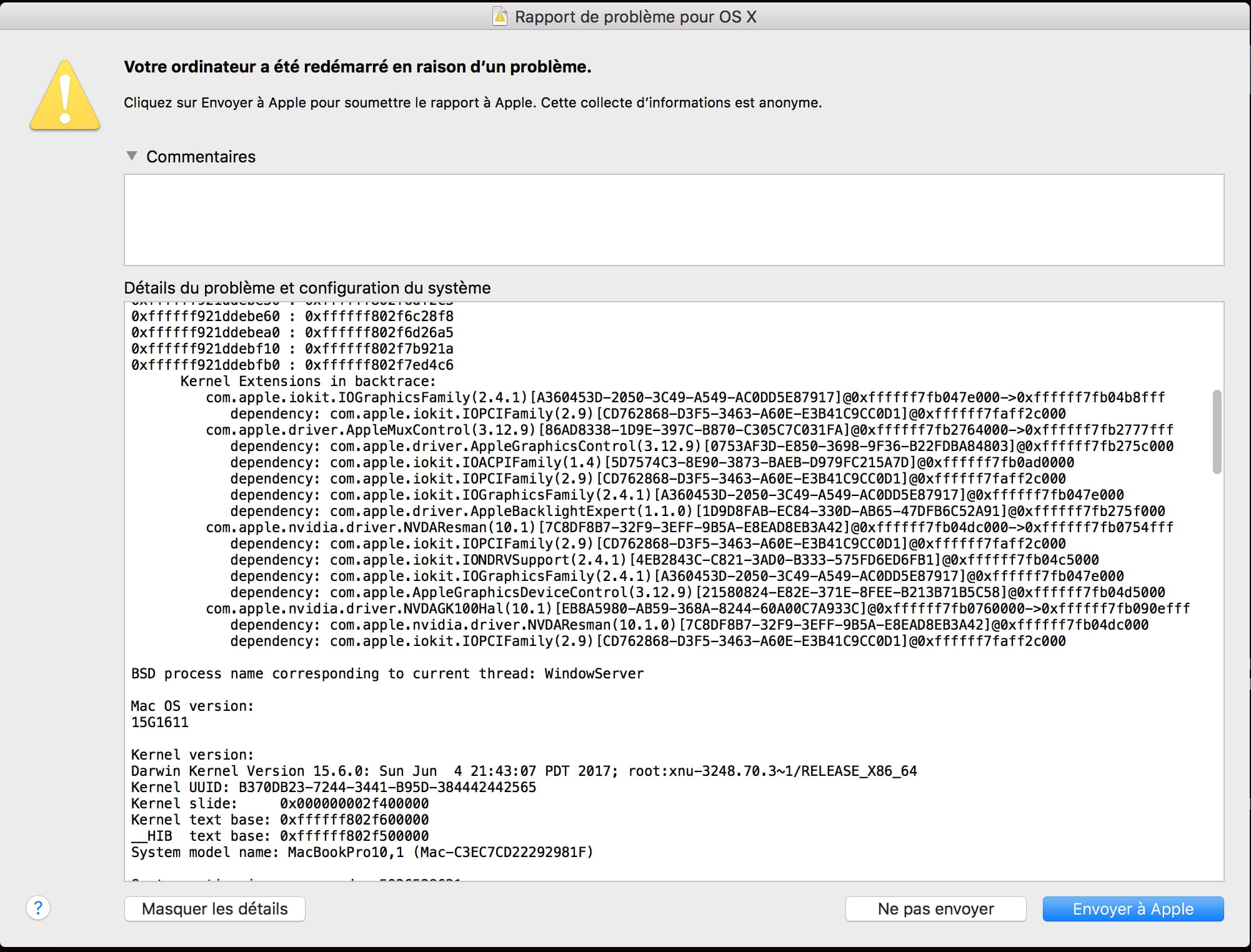This screenshot has height=952, width=1251.
Task: Click the build number 15G1611
Action: 160,722
